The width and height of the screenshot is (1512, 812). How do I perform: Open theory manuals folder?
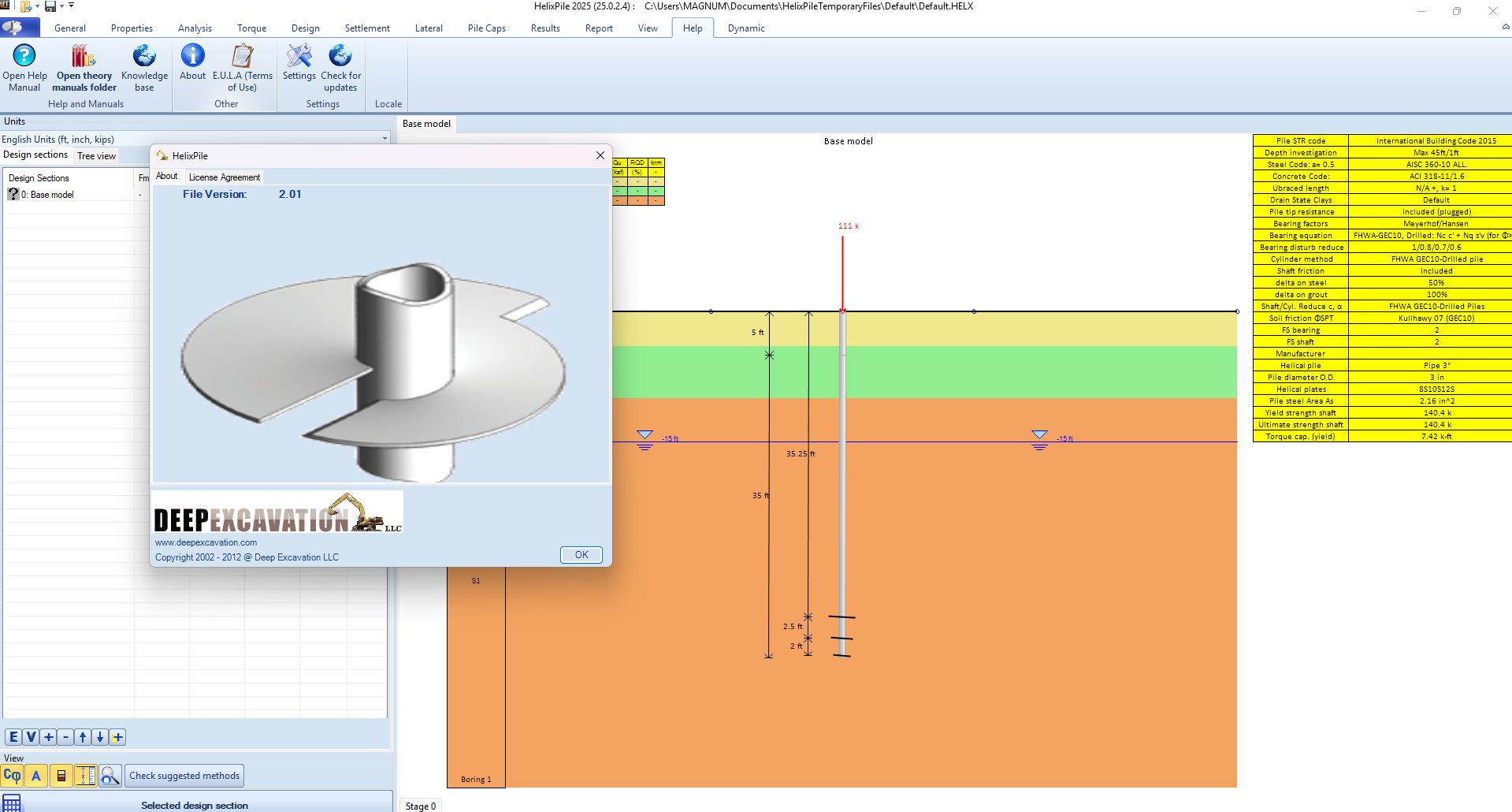[x=84, y=68]
